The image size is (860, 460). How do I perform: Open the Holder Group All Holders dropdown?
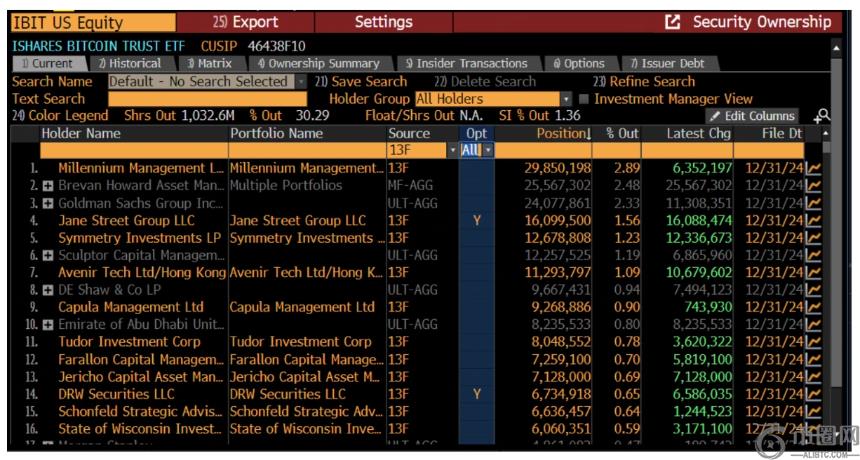pyautogui.click(x=566, y=99)
